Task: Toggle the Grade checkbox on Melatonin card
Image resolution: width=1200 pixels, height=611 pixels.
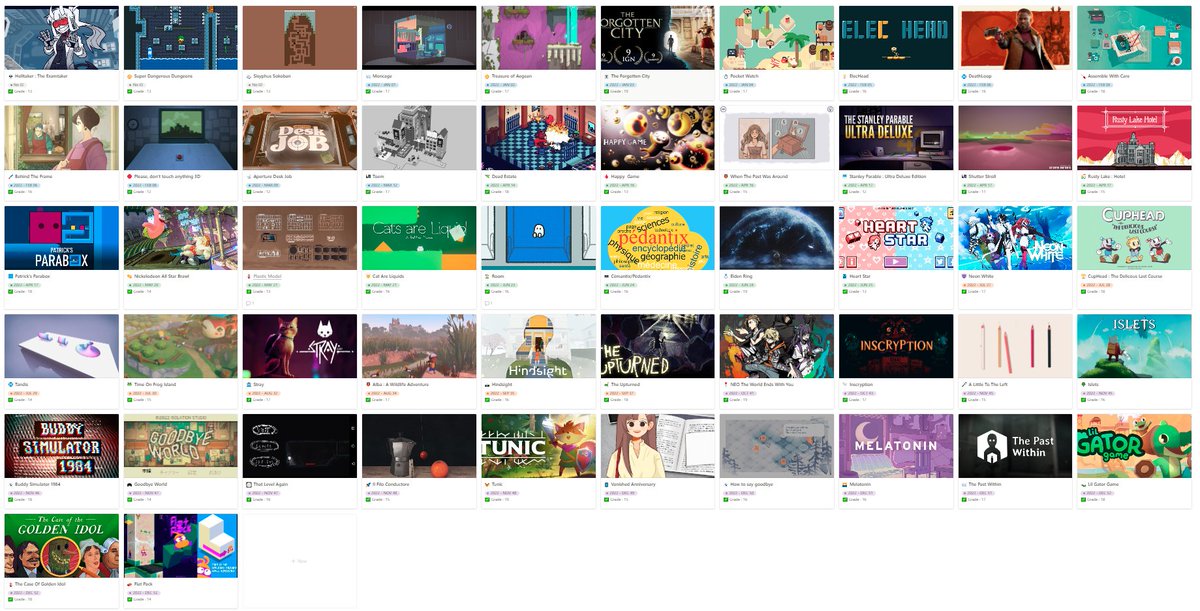Action: click(x=844, y=500)
